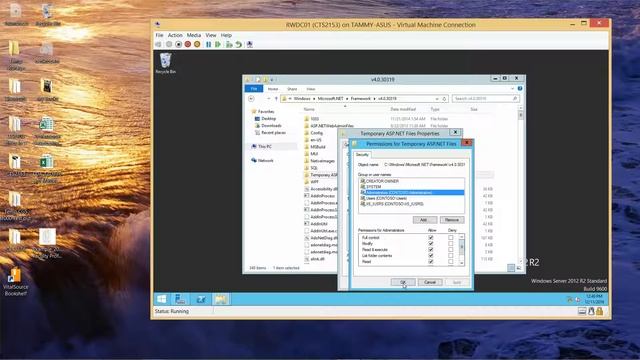Image resolution: width=640 pixels, height=360 pixels.
Task: Click the keyboard icon in VM status bar
Action: (x=582, y=311)
